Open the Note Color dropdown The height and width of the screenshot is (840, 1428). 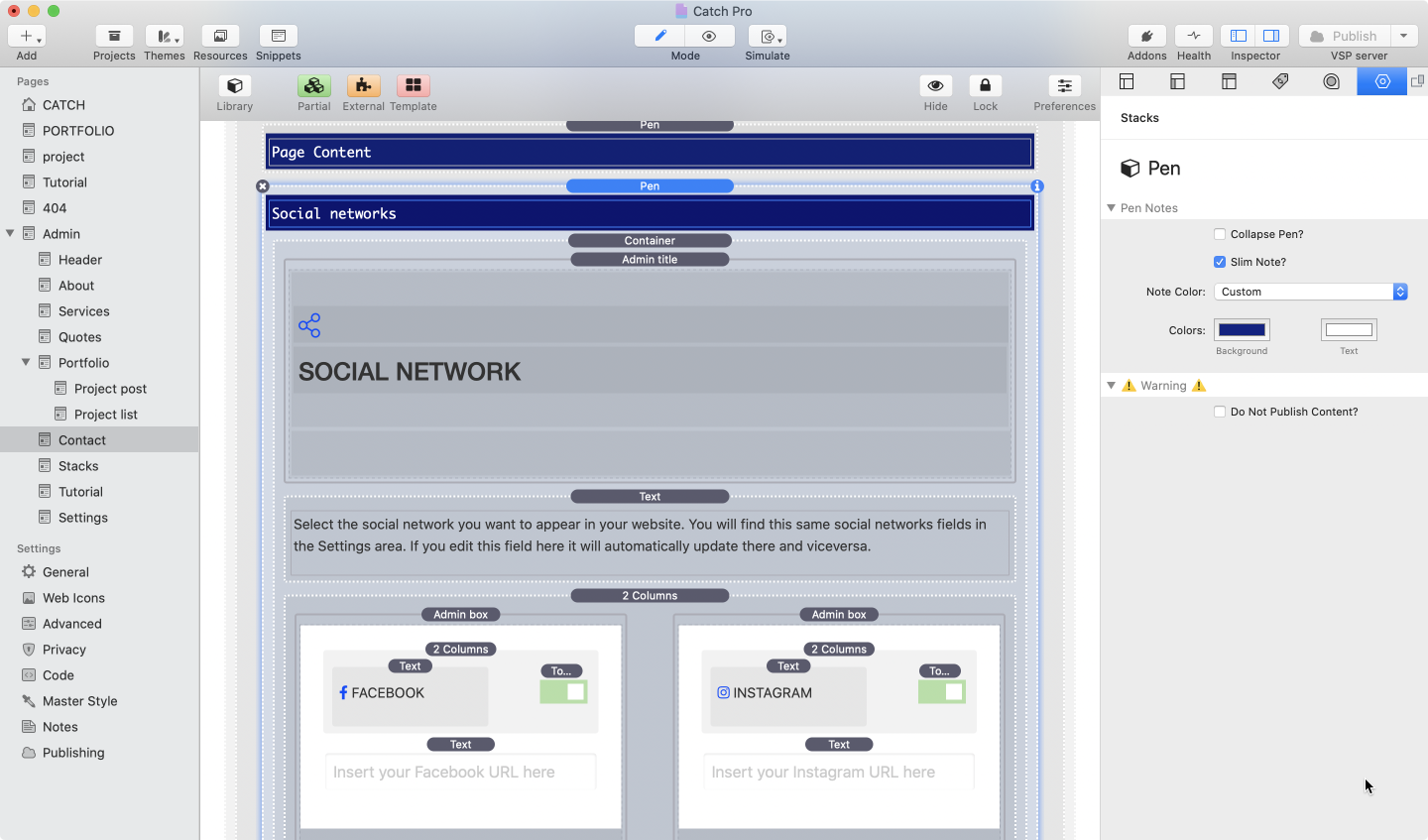click(1310, 292)
